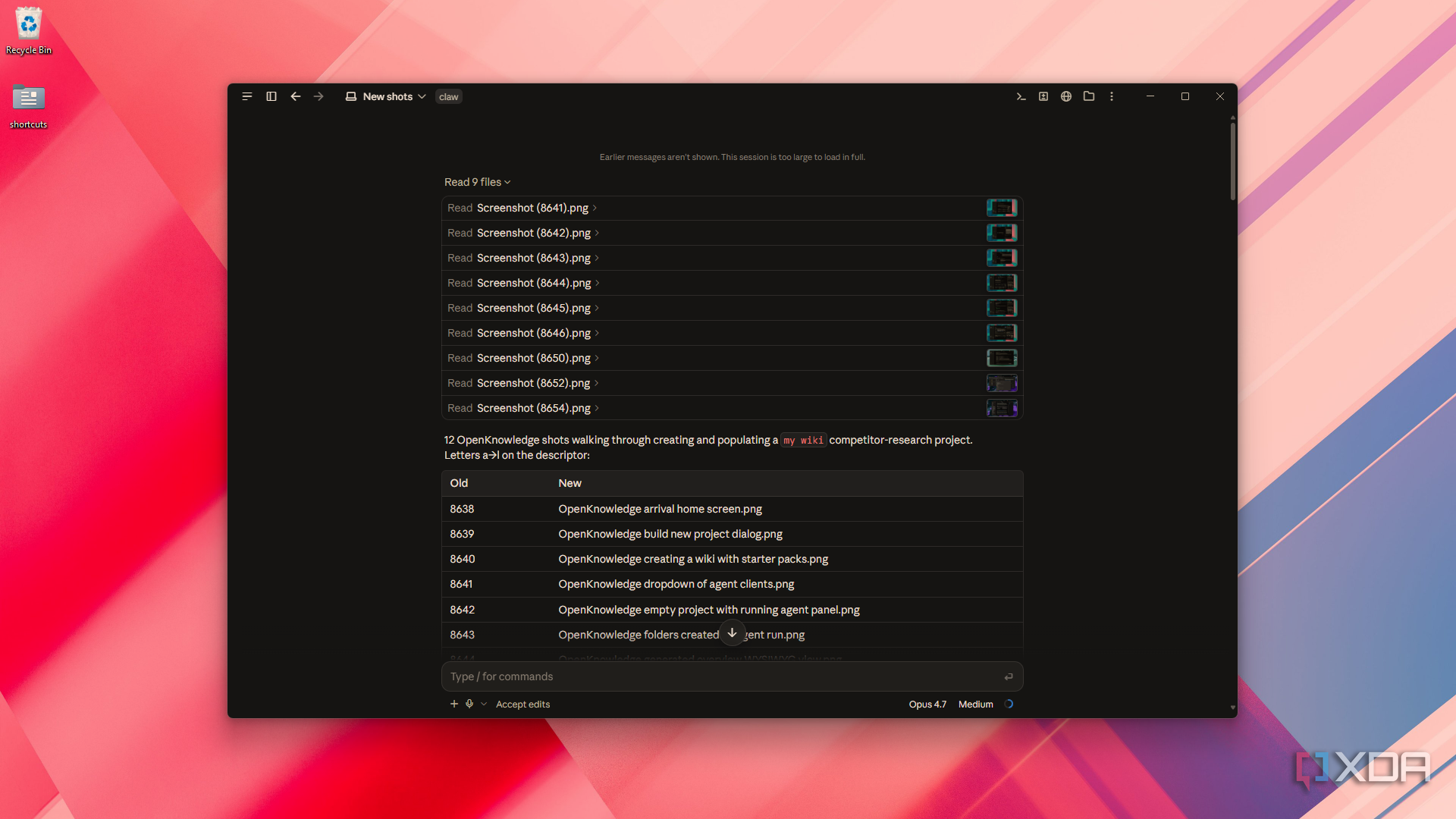Go forward with the right arrow
This screenshot has height=819, width=1456.
[x=318, y=96]
